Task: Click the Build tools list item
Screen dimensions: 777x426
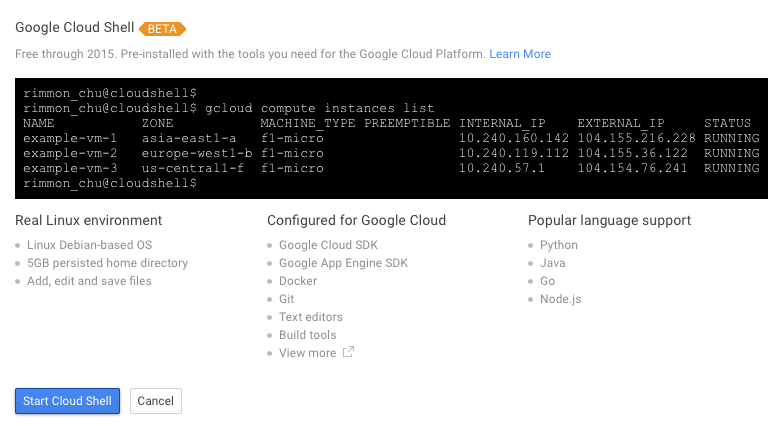Action: (x=307, y=335)
